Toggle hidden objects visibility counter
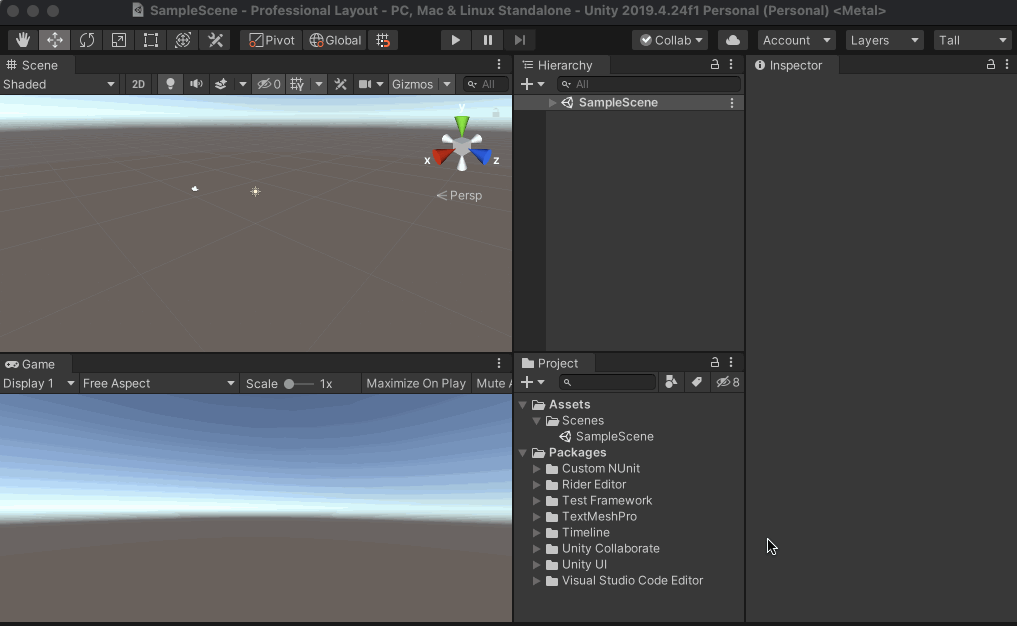Screen dimensions: 1017x626 [269, 84]
